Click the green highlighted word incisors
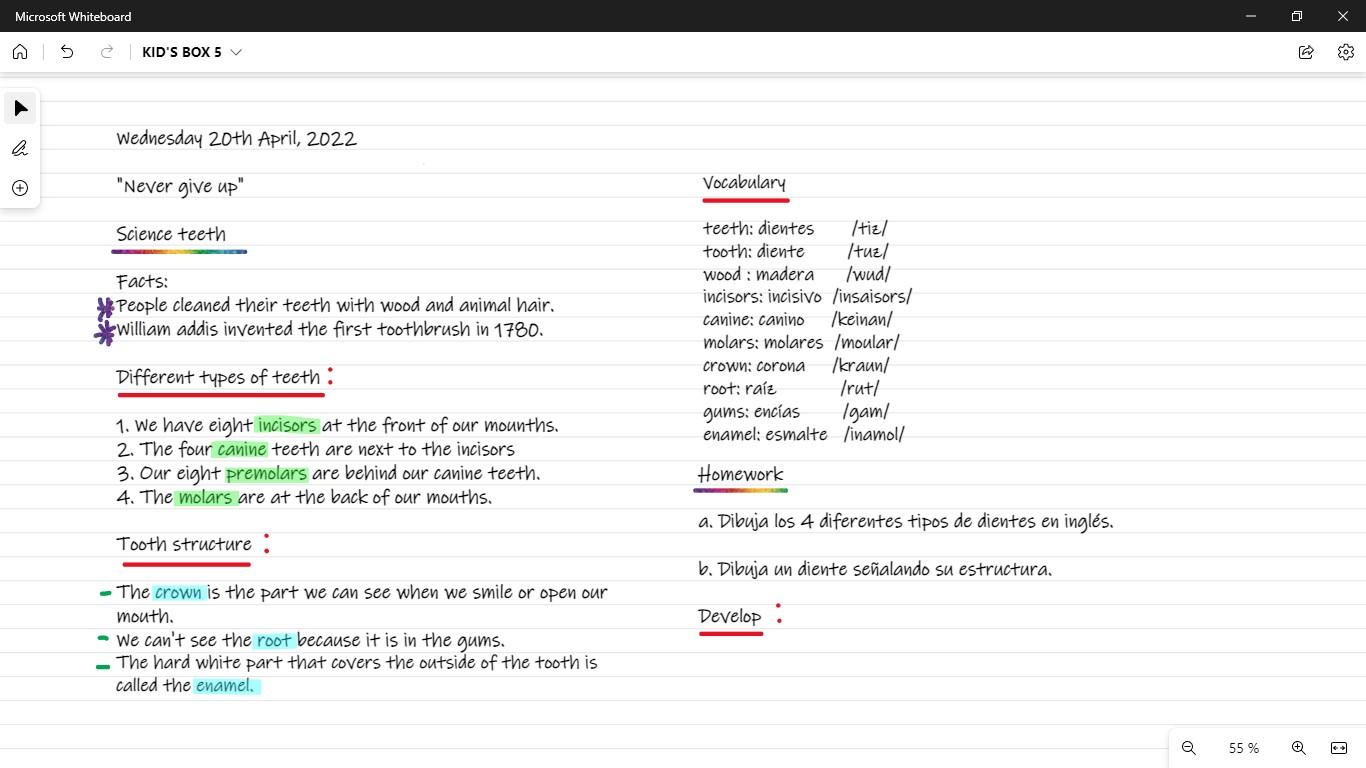The height and width of the screenshot is (768, 1366). [x=287, y=425]
